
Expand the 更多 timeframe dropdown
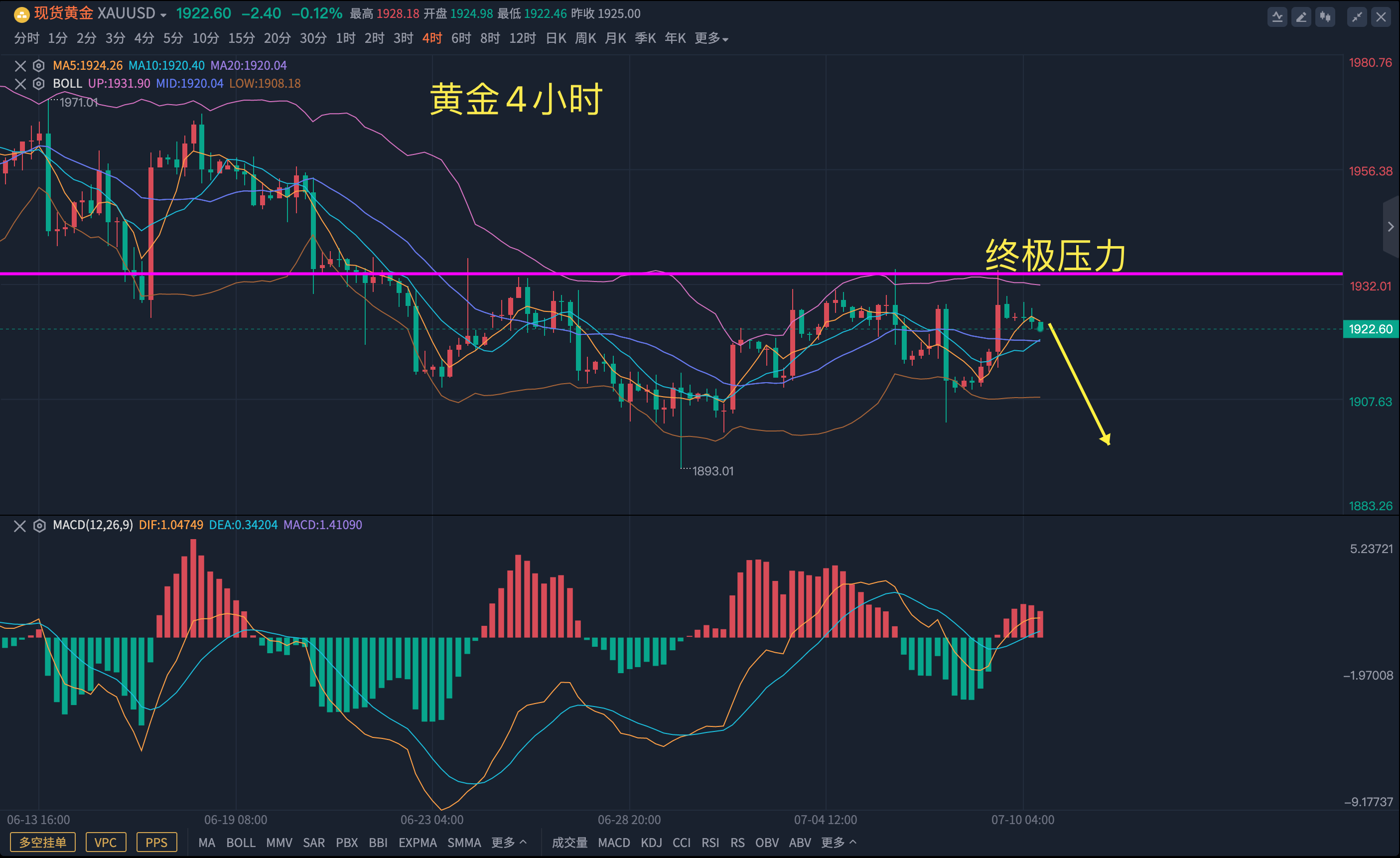tap(711, 38)
